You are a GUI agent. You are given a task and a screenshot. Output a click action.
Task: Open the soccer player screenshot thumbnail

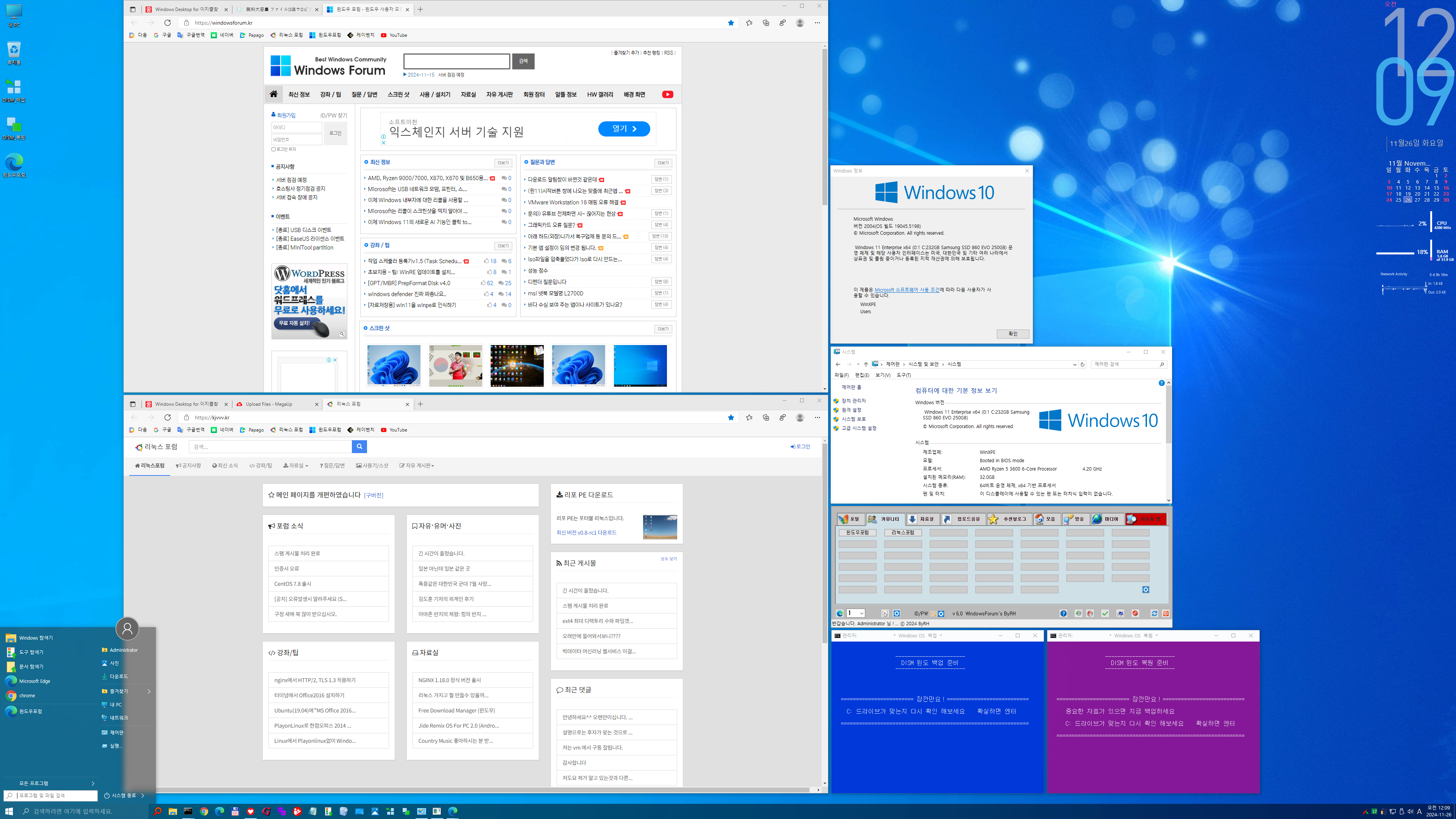(x=455, y=366)
